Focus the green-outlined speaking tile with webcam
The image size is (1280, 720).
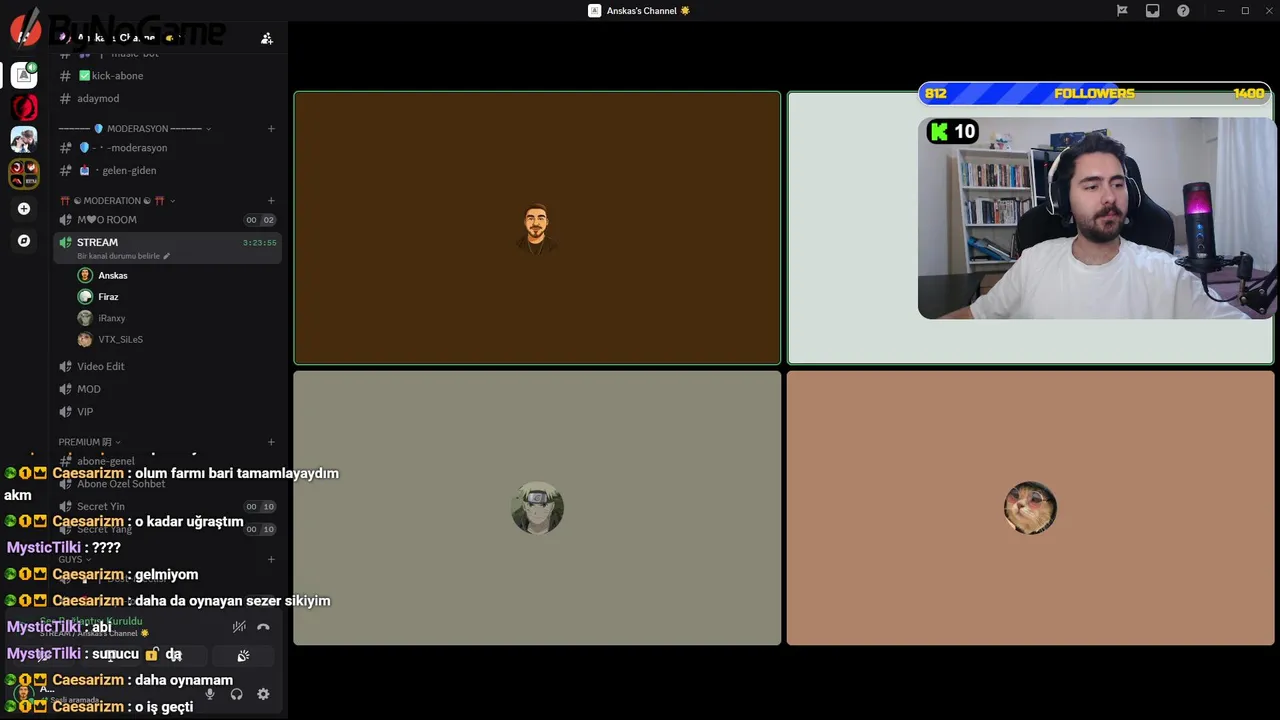click(x=1030, y=228)
